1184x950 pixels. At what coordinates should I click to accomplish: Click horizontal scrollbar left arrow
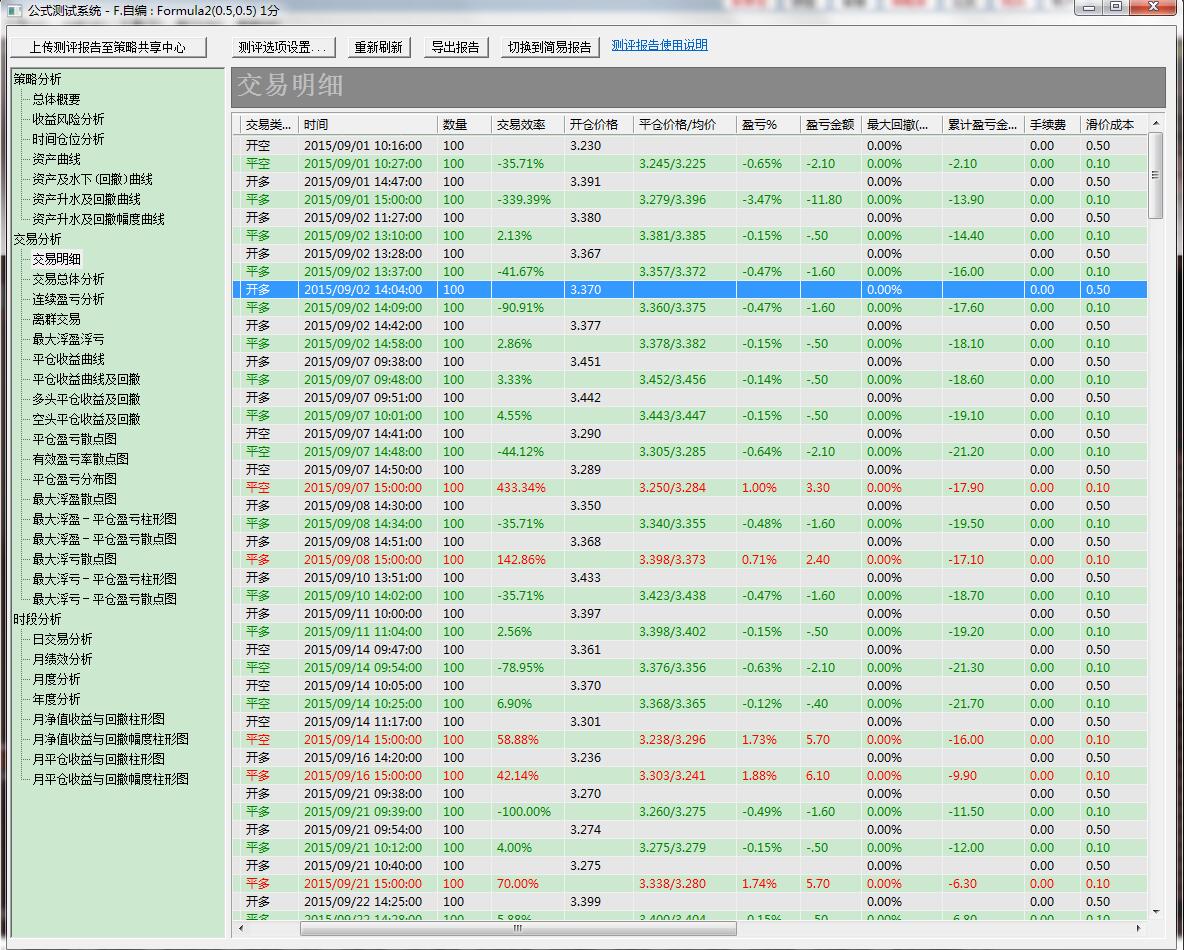[239, 929]
